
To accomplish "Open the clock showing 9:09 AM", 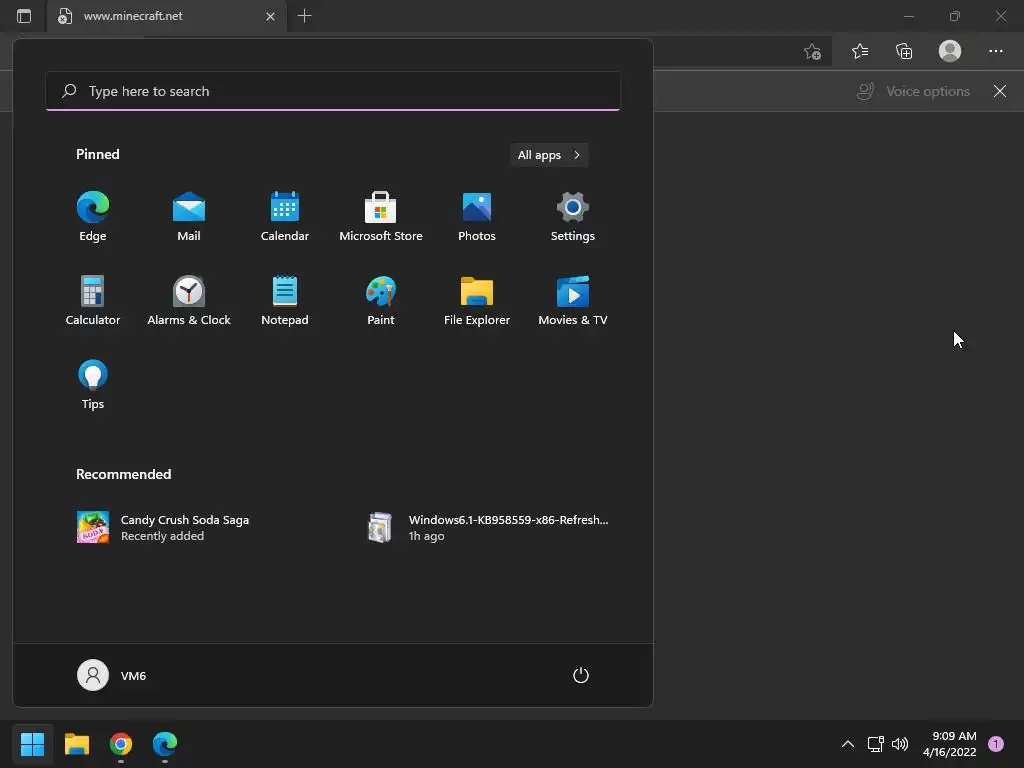I will [950, 744].
